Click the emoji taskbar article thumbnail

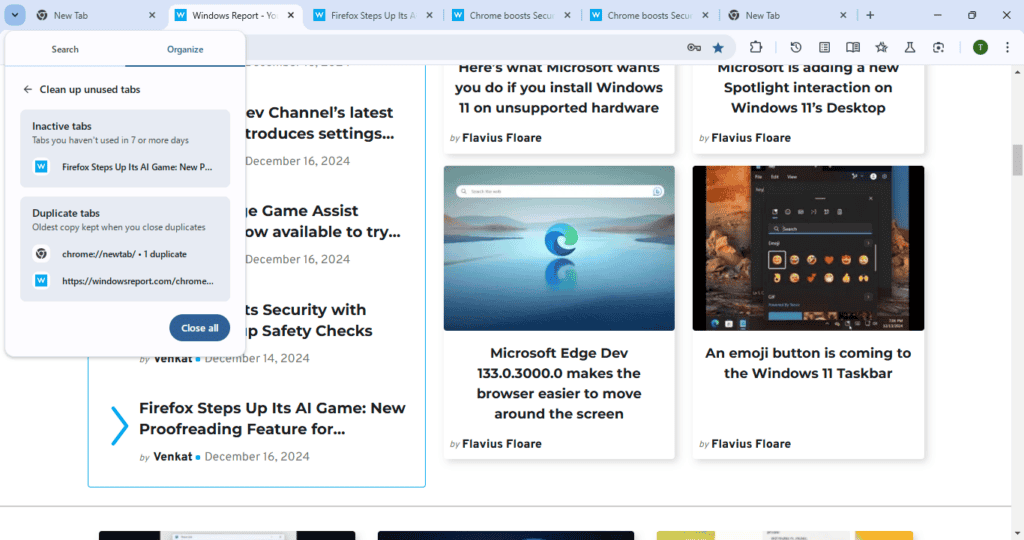point(808,248)
